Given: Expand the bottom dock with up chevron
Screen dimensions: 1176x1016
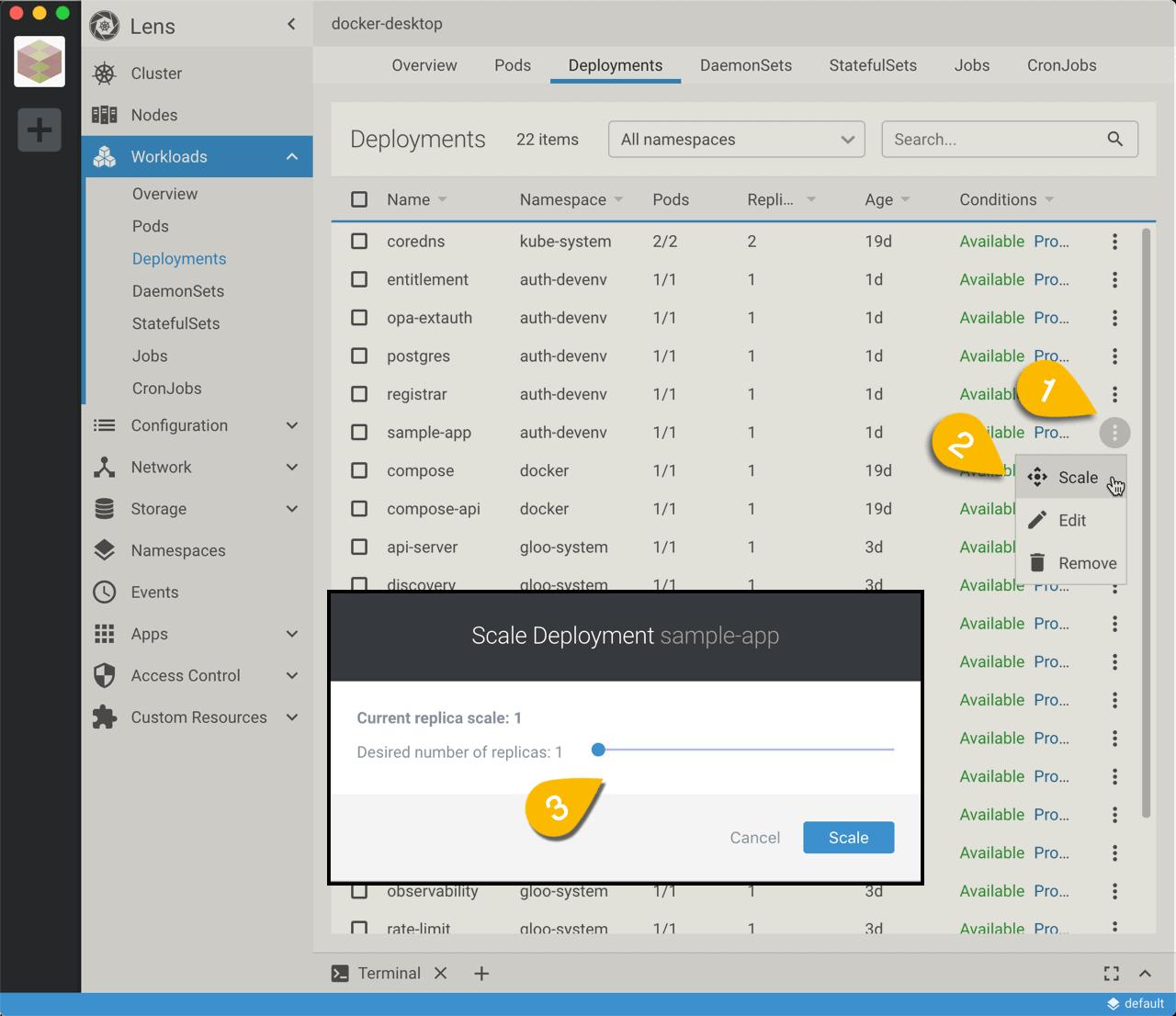Looking at the screenshot, I should pyautogui.click(x=1145, y=974).
